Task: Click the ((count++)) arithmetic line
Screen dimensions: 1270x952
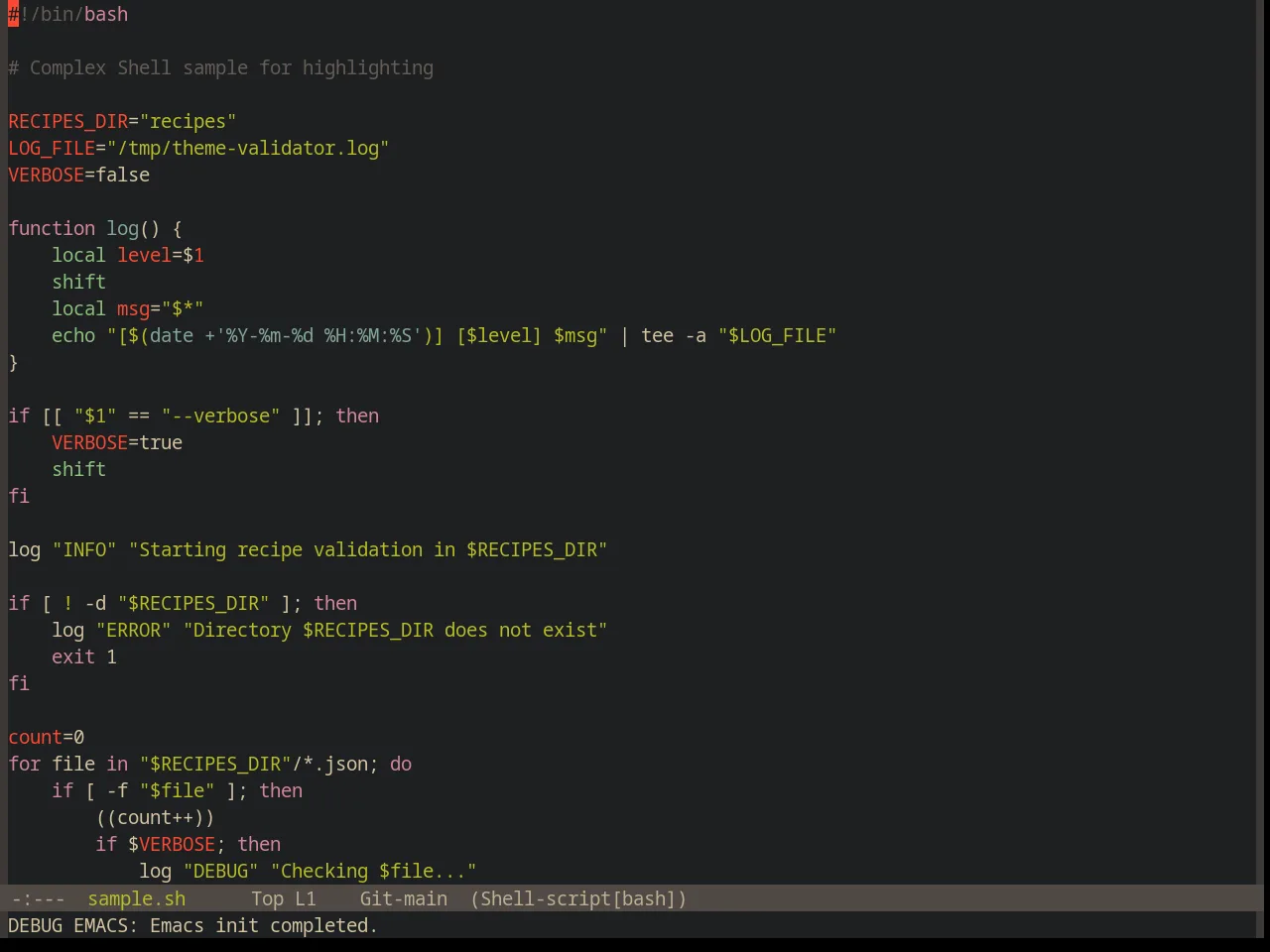Action: (x=155, y=817)
